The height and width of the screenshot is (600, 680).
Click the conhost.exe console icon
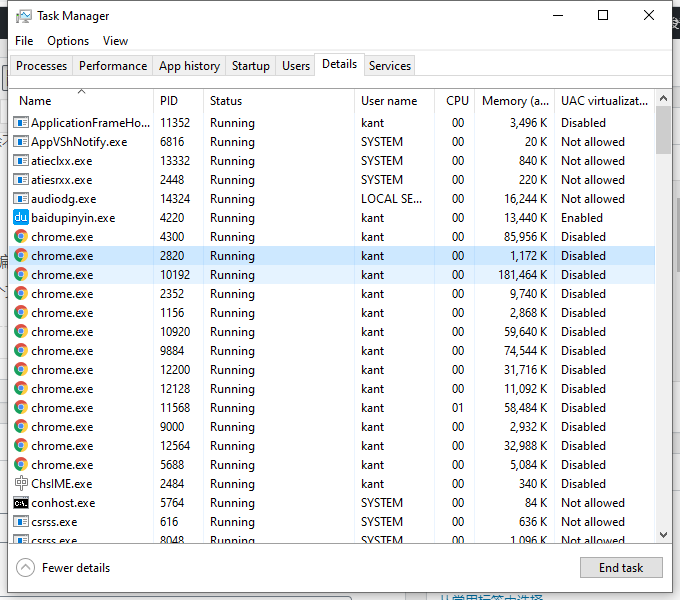pos(21,503)
